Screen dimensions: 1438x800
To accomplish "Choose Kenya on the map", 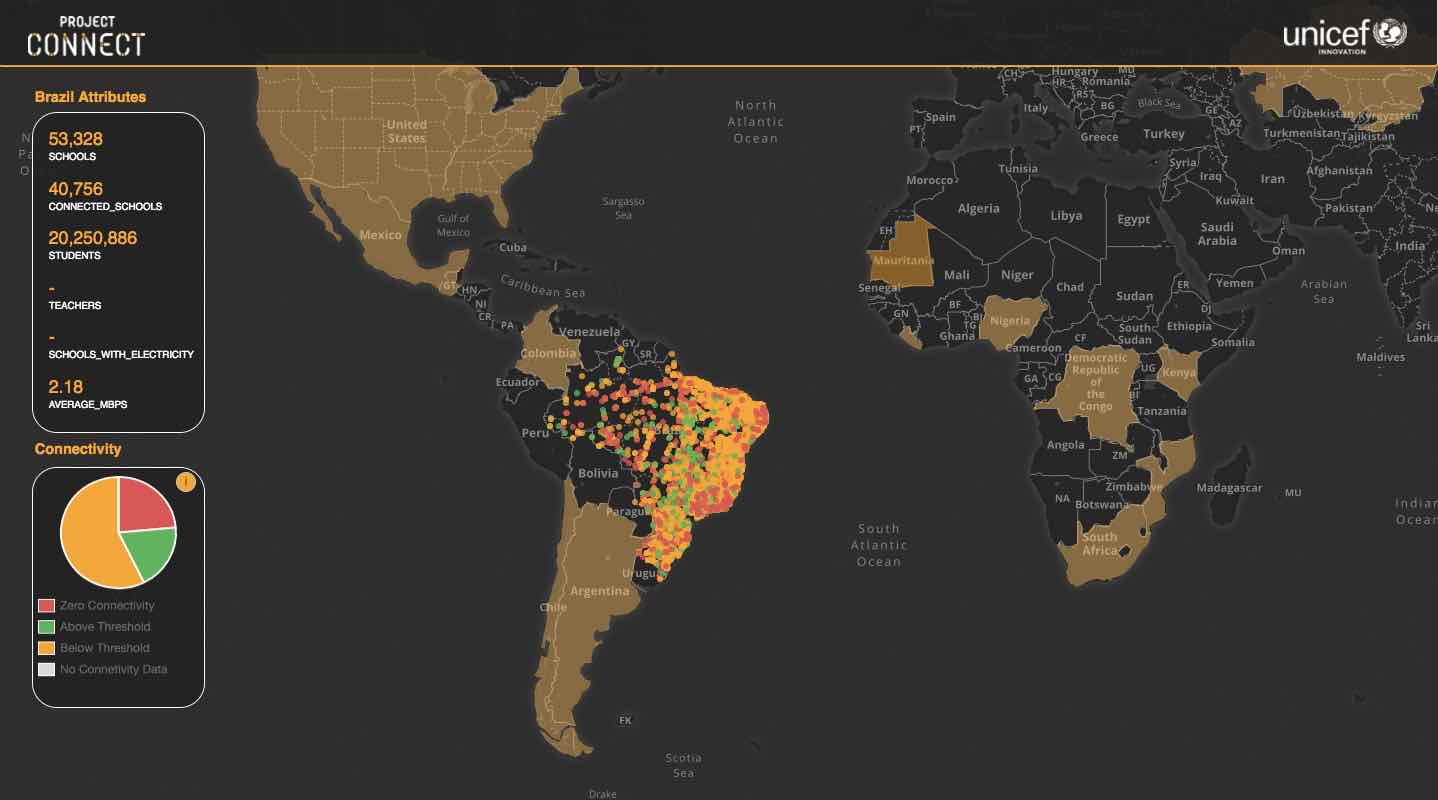I will tap(1179, 373).
